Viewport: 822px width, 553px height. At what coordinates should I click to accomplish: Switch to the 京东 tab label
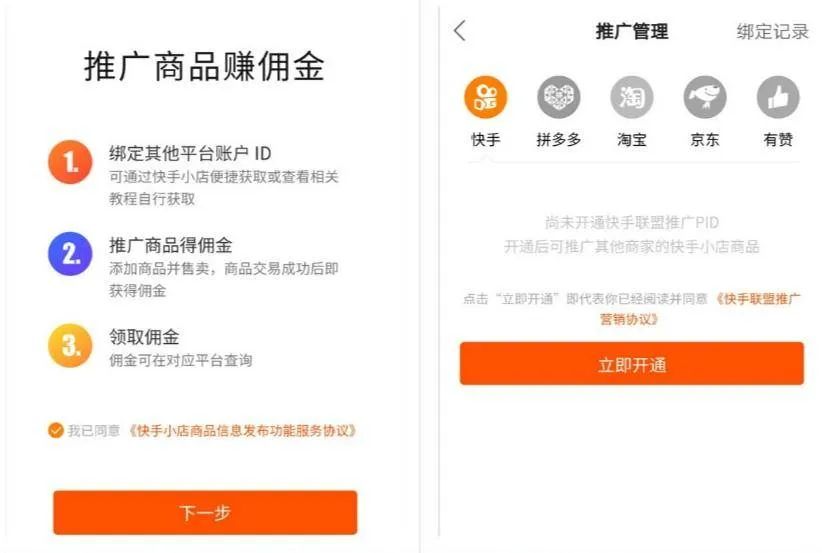(x=705, y=139)
